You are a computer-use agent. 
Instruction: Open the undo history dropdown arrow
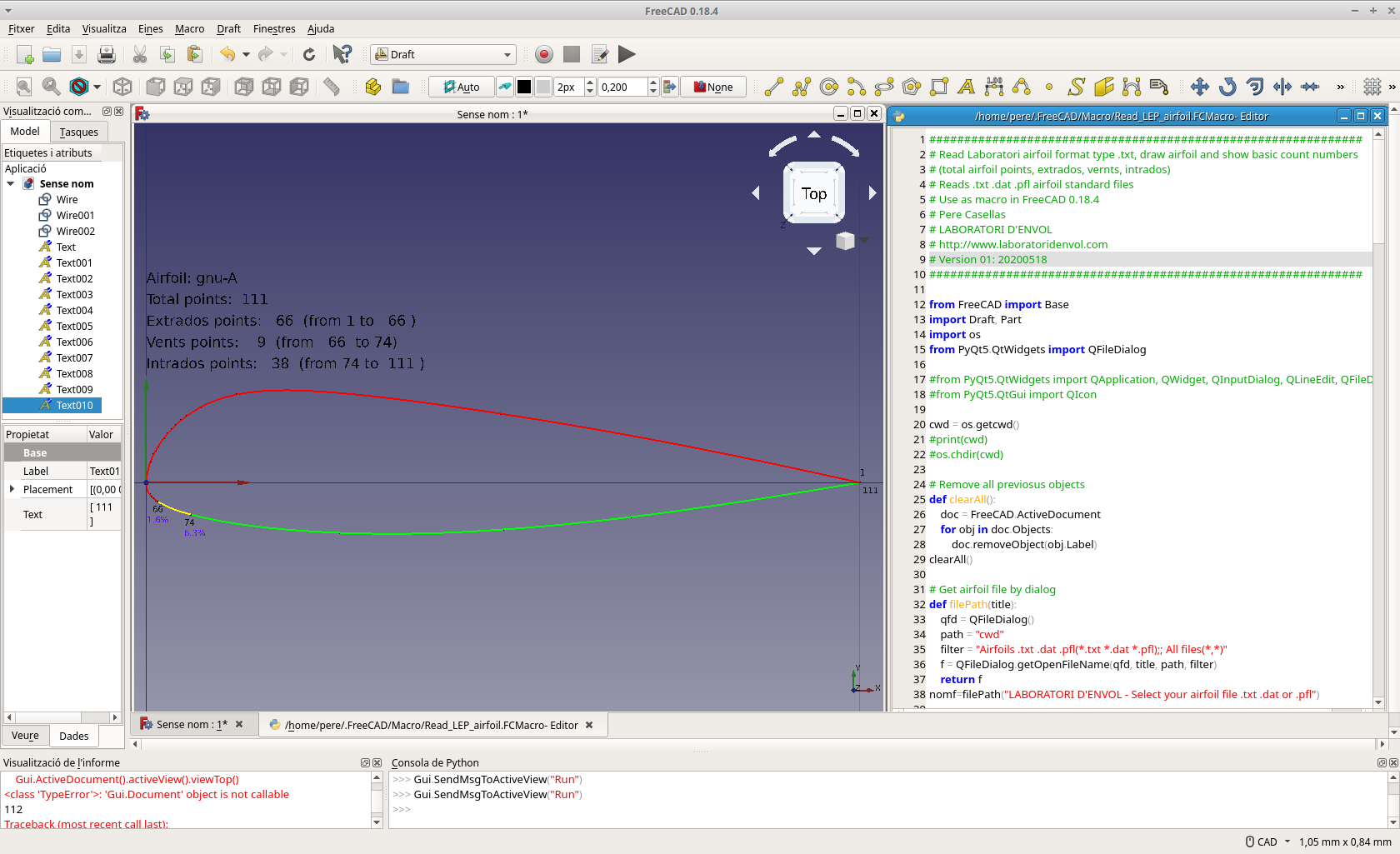[x=246, y=55]
